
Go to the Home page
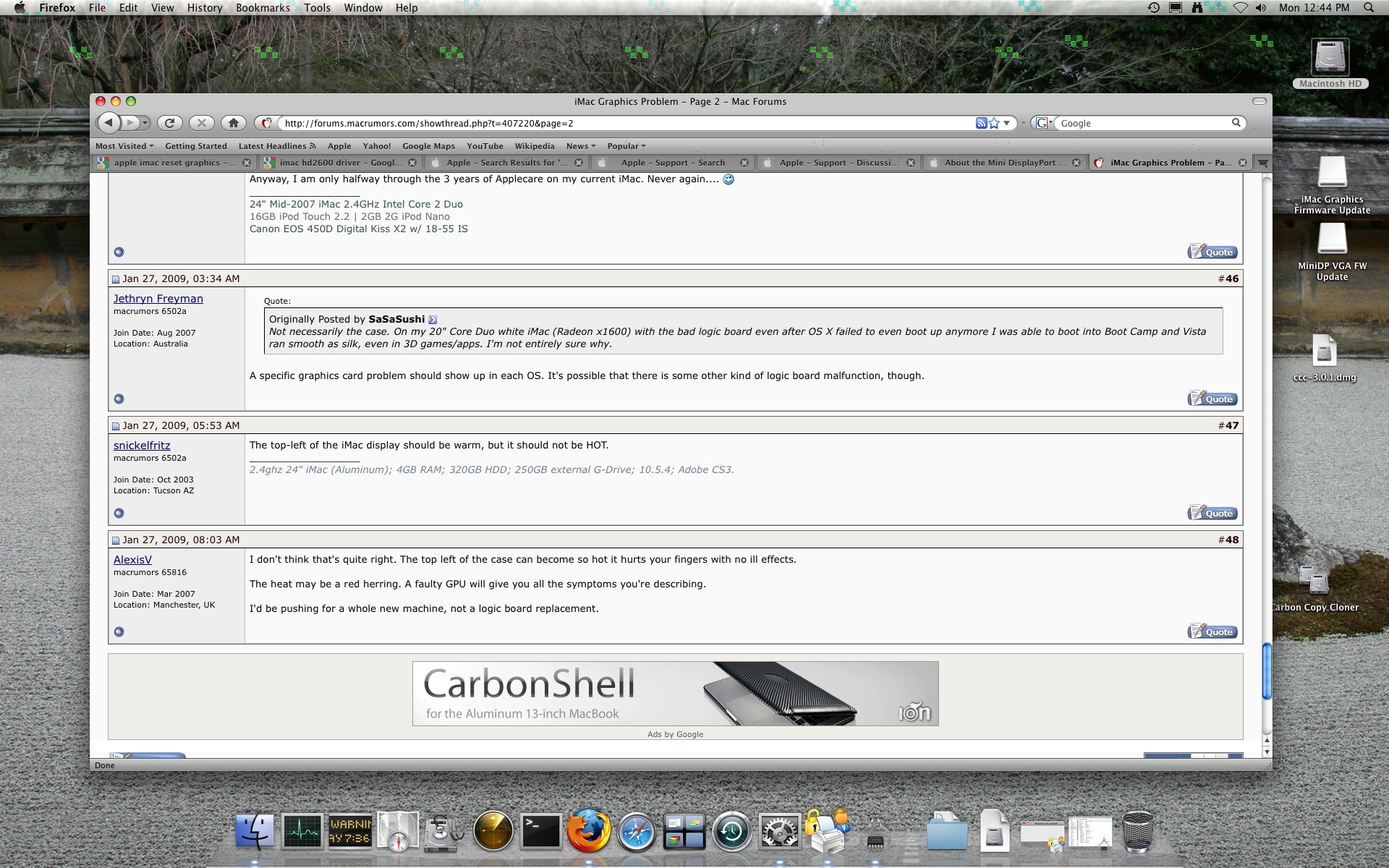point(233,123)
